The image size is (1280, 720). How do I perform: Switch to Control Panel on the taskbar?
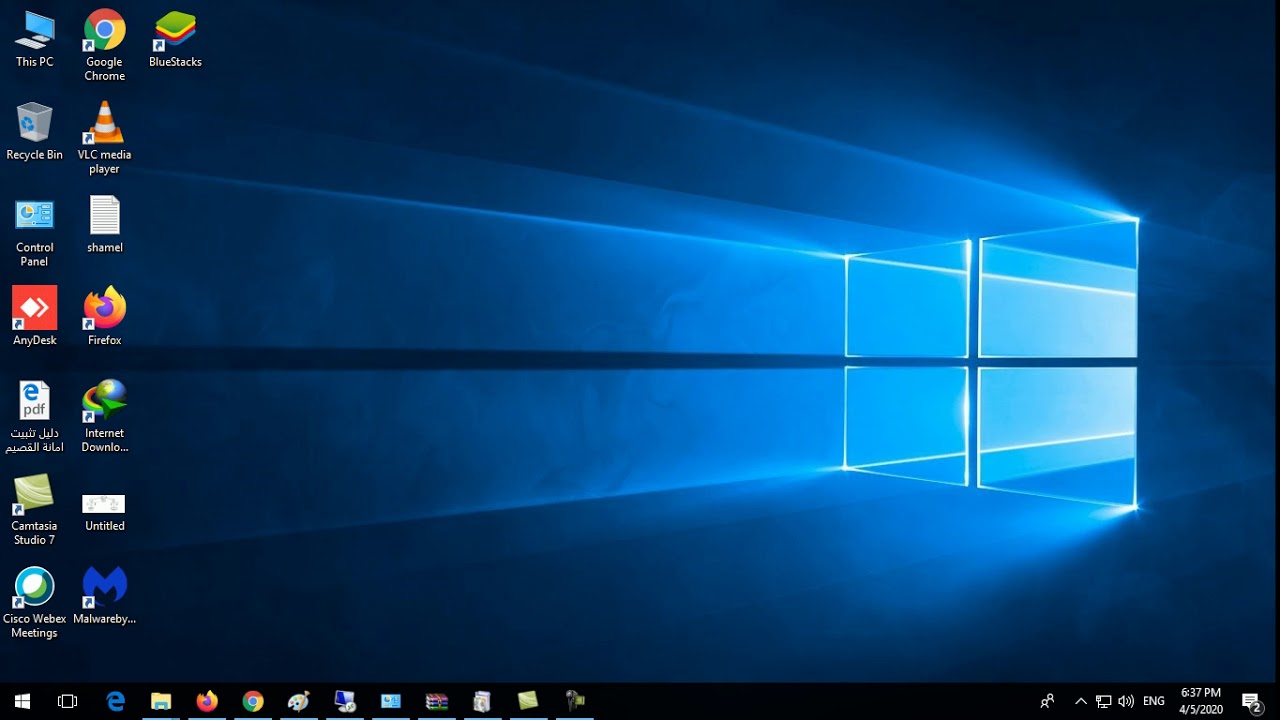coord(390,701)
